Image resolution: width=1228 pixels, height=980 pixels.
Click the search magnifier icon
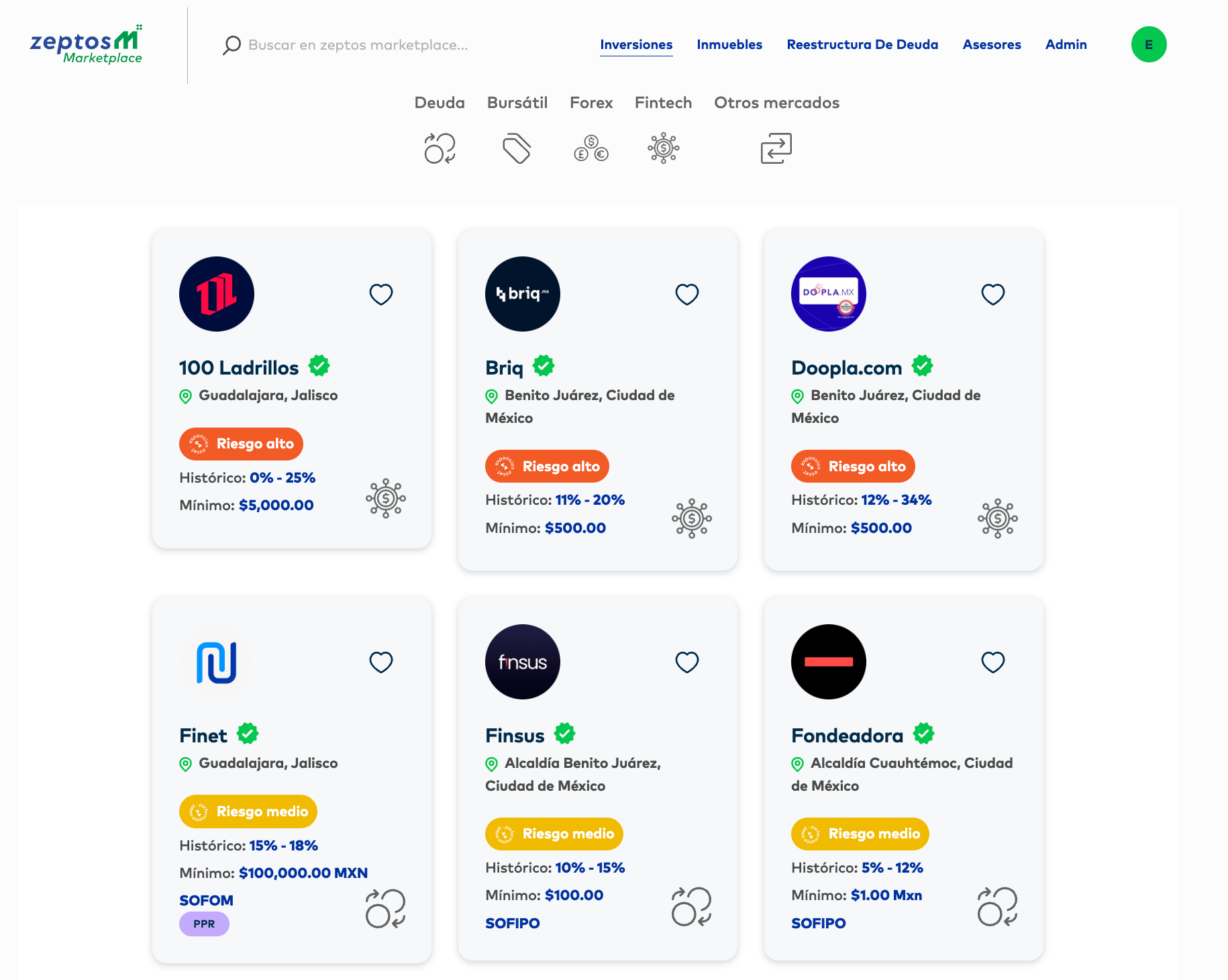click(x=232, y=45)
